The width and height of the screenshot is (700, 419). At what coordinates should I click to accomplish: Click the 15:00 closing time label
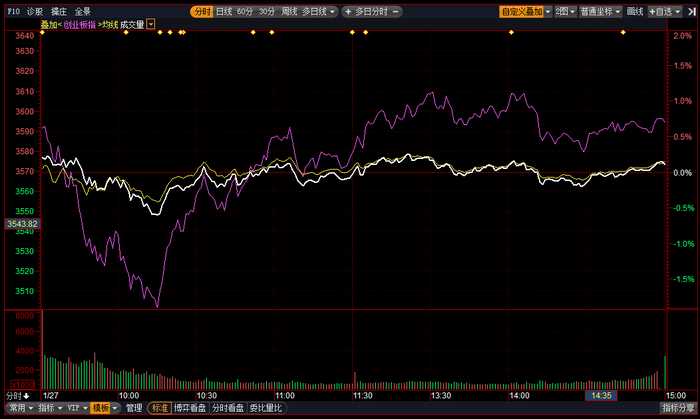675,396
